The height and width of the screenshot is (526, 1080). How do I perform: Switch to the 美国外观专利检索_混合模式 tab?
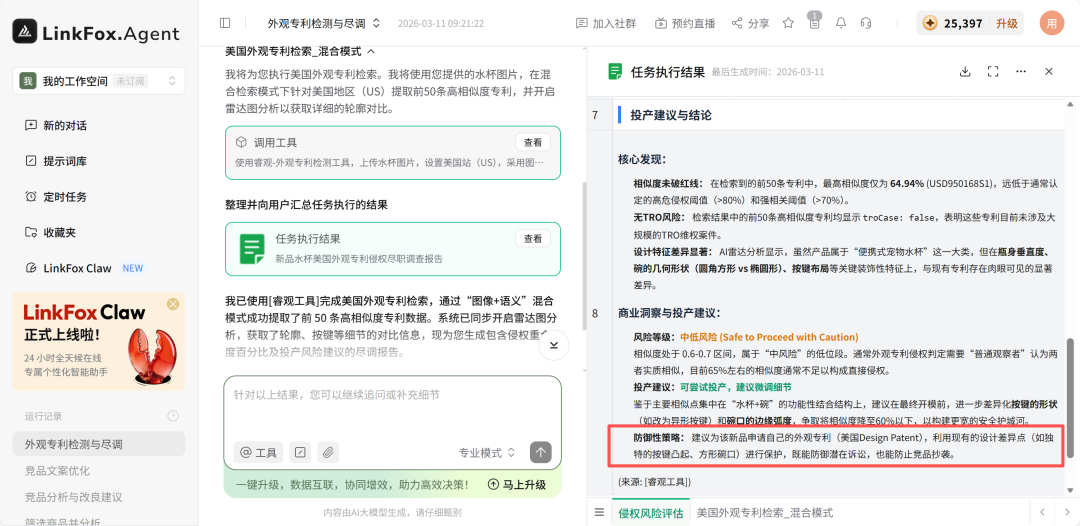click(x=764, y=512)
